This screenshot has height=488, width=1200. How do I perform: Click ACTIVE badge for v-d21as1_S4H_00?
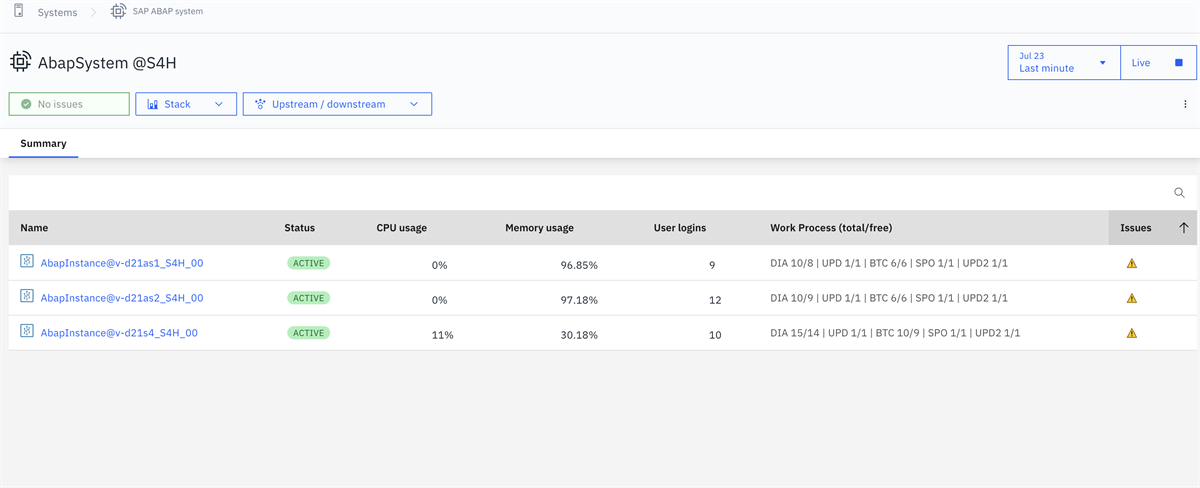click(x=308, y=263)
